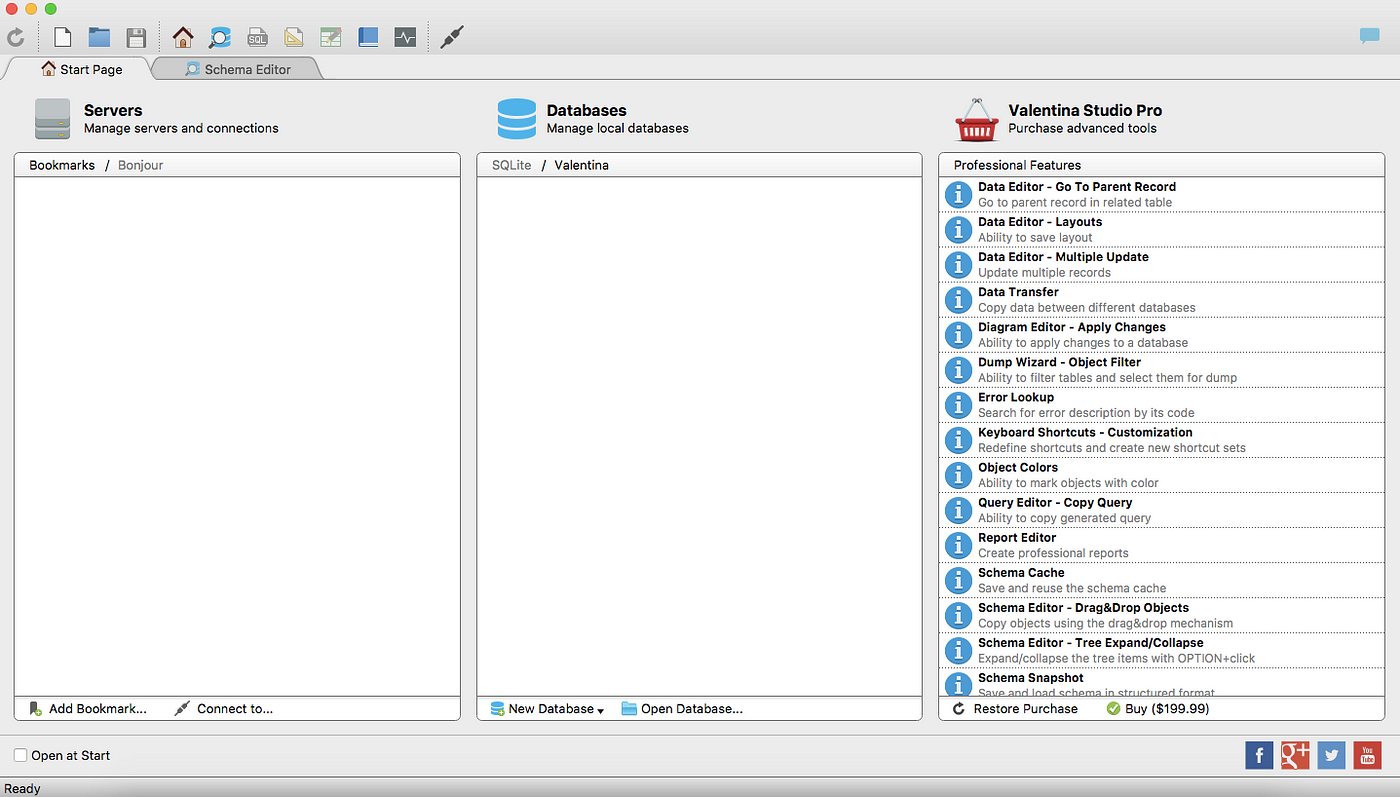The image size is (1400, 797).
Task: Select Diagram Editor - Apply Changes feature
Action: pos(1162,334)
